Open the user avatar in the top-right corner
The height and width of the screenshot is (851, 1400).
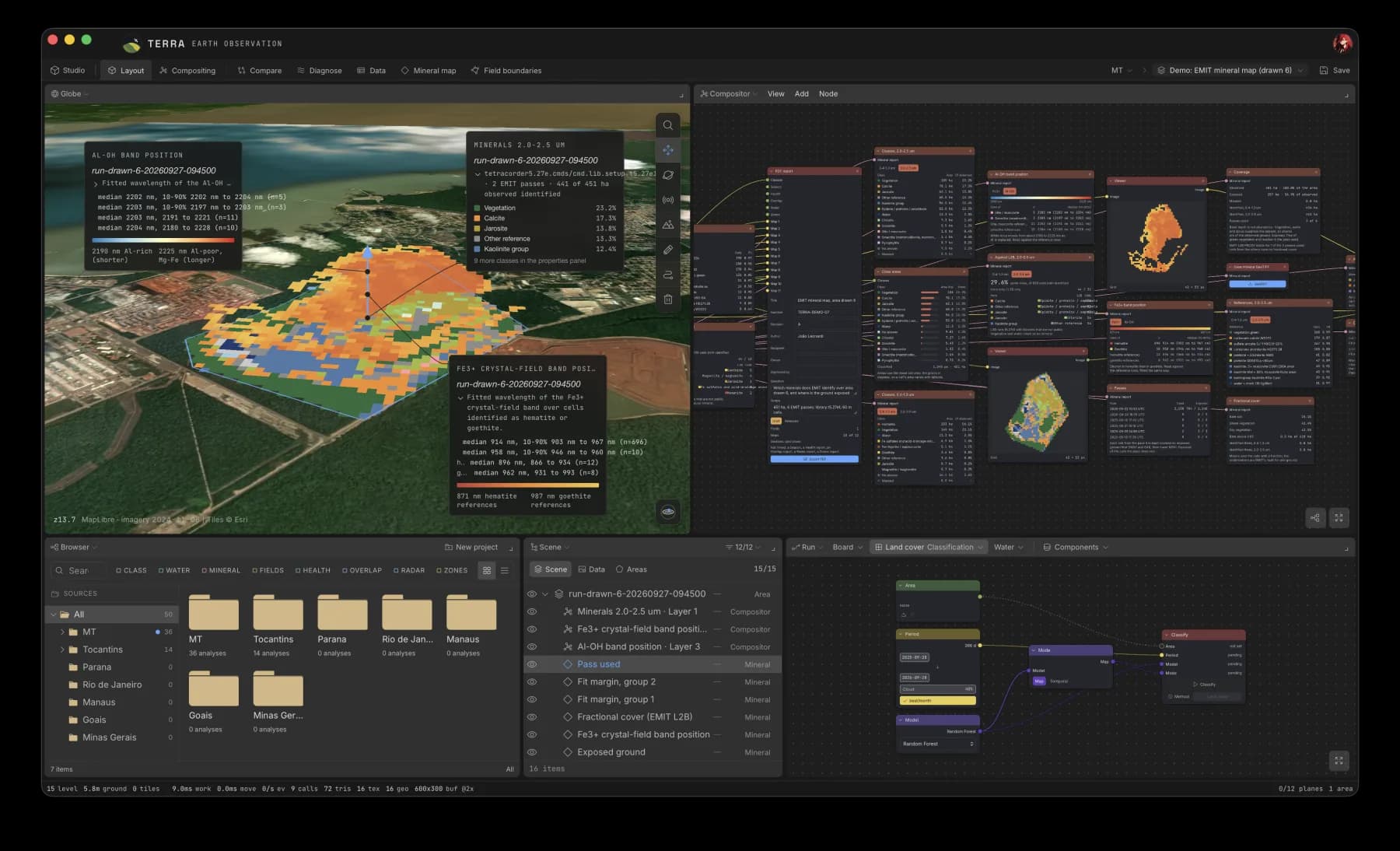point(1342,44)
